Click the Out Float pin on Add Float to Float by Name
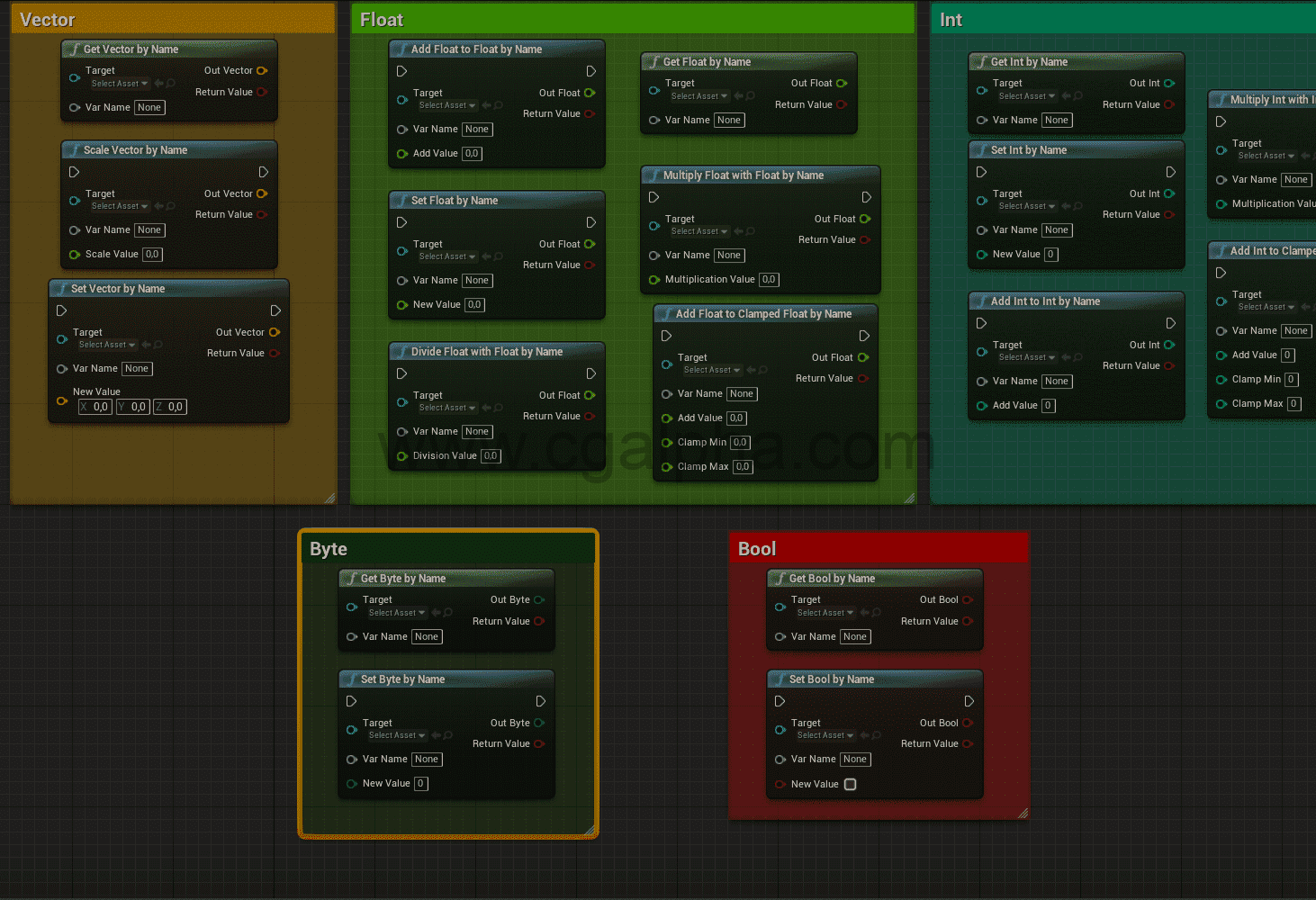Viewport: 1316px width, 900px height. [x=591, y=93]
